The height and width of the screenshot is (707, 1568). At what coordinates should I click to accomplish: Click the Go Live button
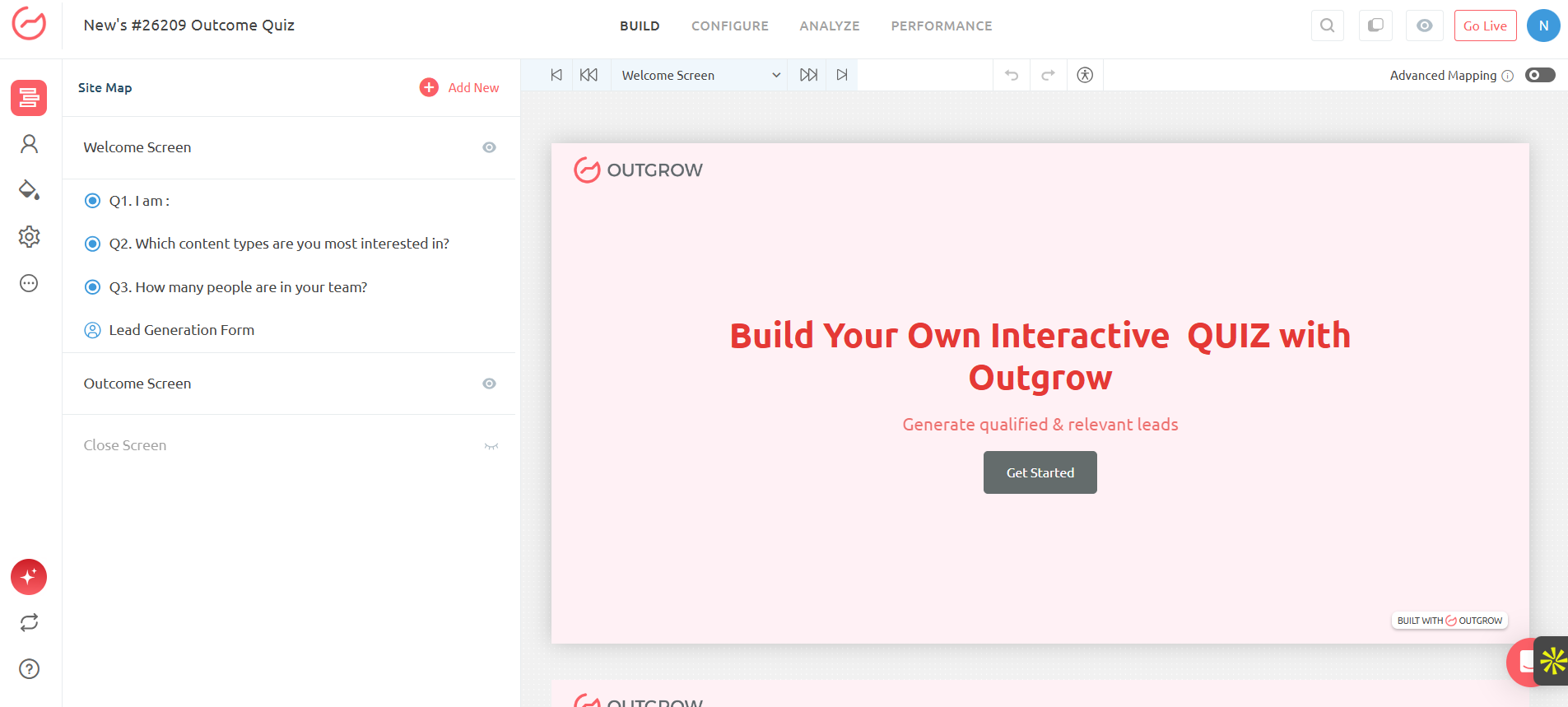coord(1485,26)
